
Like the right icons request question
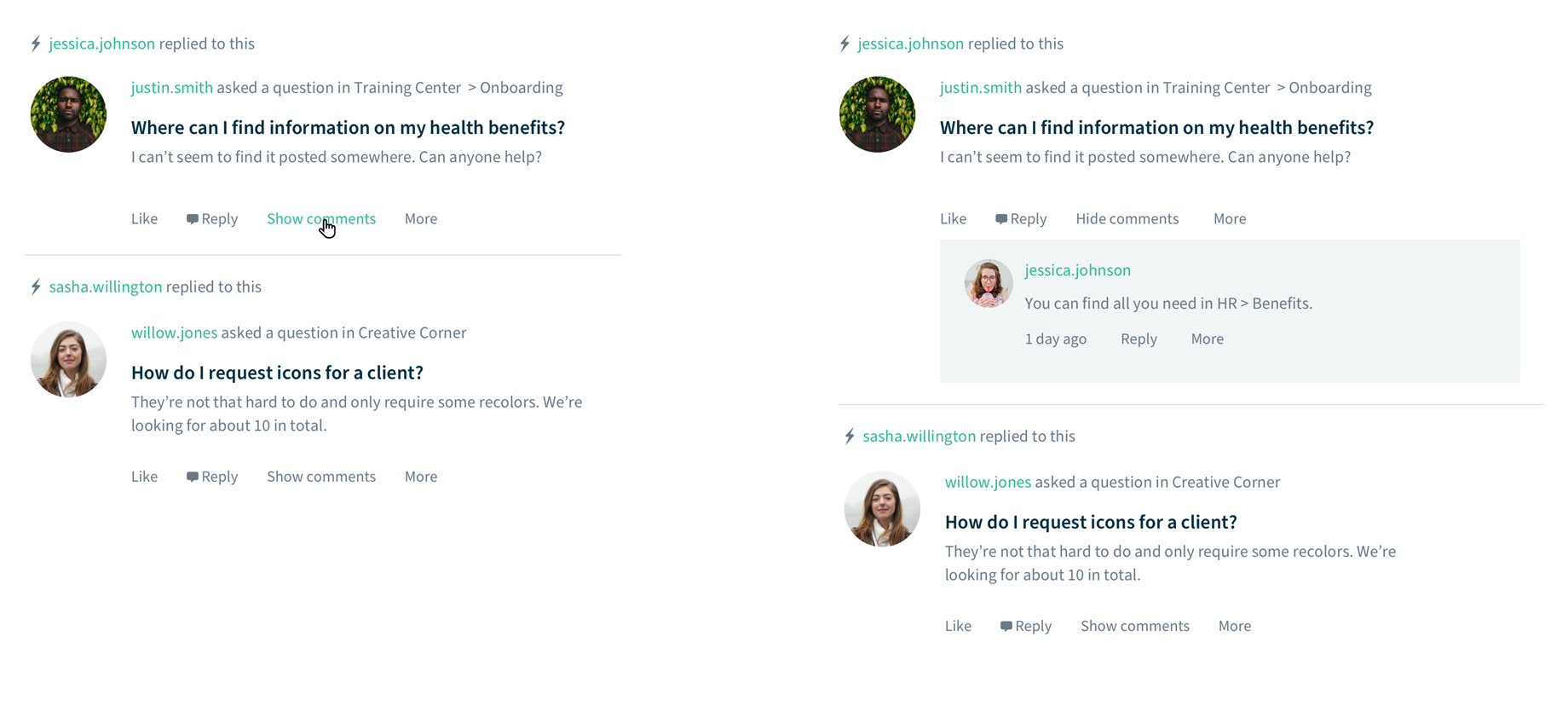(x=958, y=626)
